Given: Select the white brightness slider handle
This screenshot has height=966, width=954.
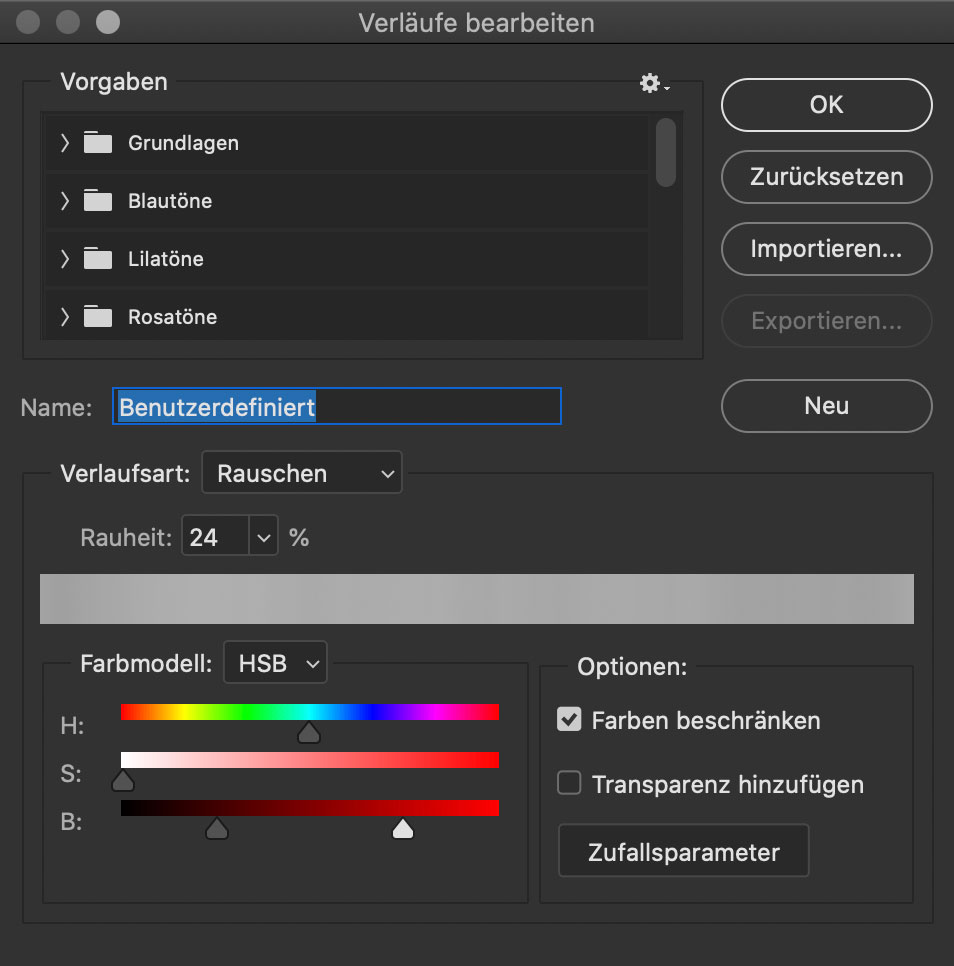Looking at the screenshot, I should point(403,829).
